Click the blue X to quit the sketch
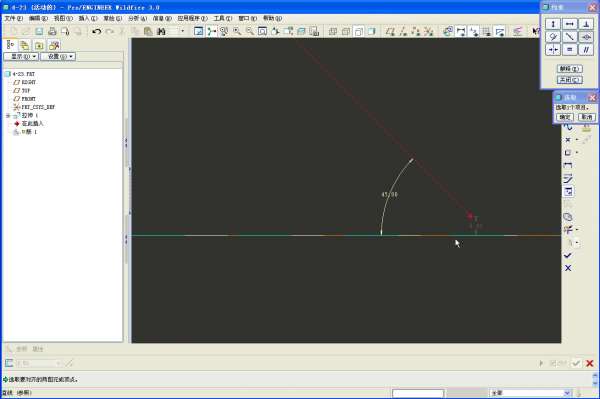Viewport: 600px width, 399px height. (x=568, y=268)
